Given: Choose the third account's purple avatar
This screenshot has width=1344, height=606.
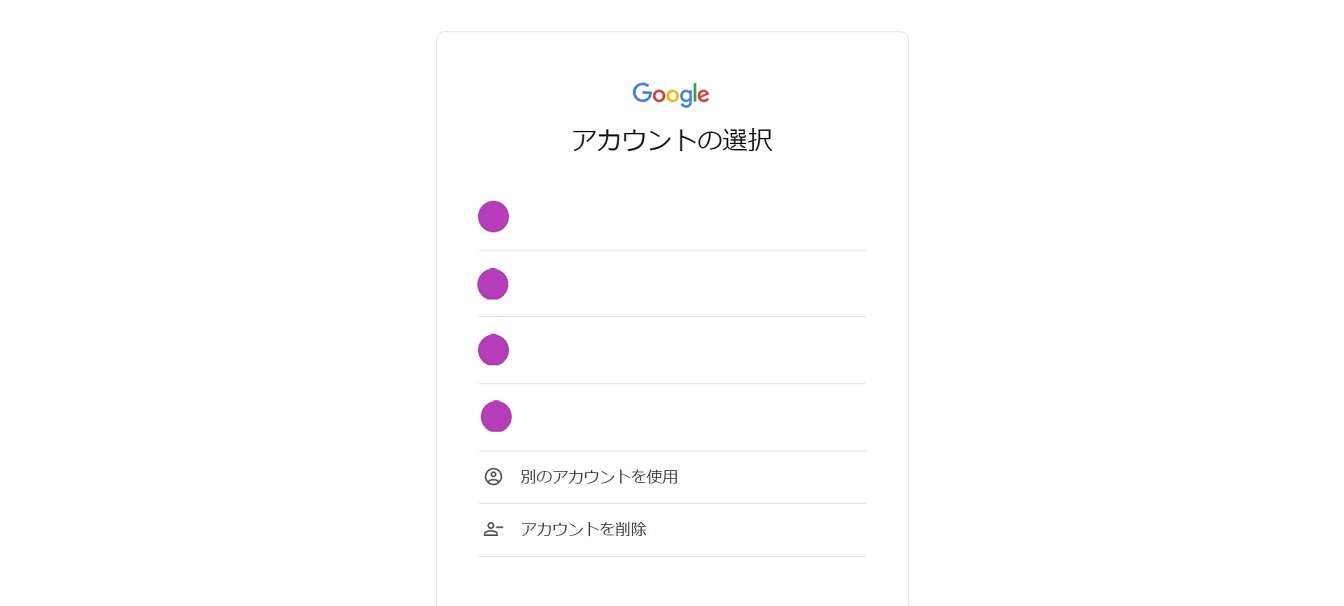Looking at the screenshot, I should [x=493, y=350].
